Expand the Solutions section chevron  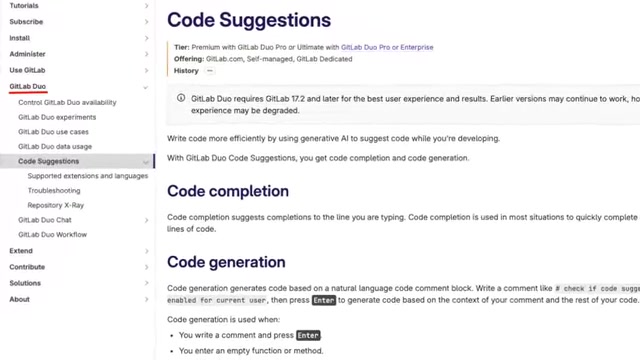point(147,283)
